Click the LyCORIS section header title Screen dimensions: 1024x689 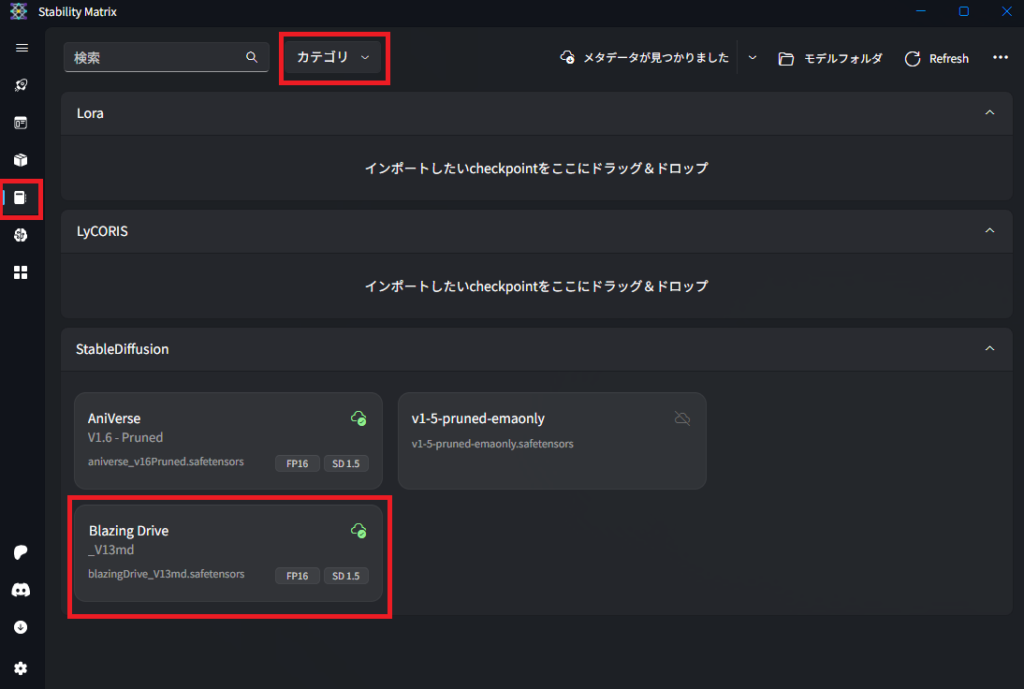[x=102, y=231]
